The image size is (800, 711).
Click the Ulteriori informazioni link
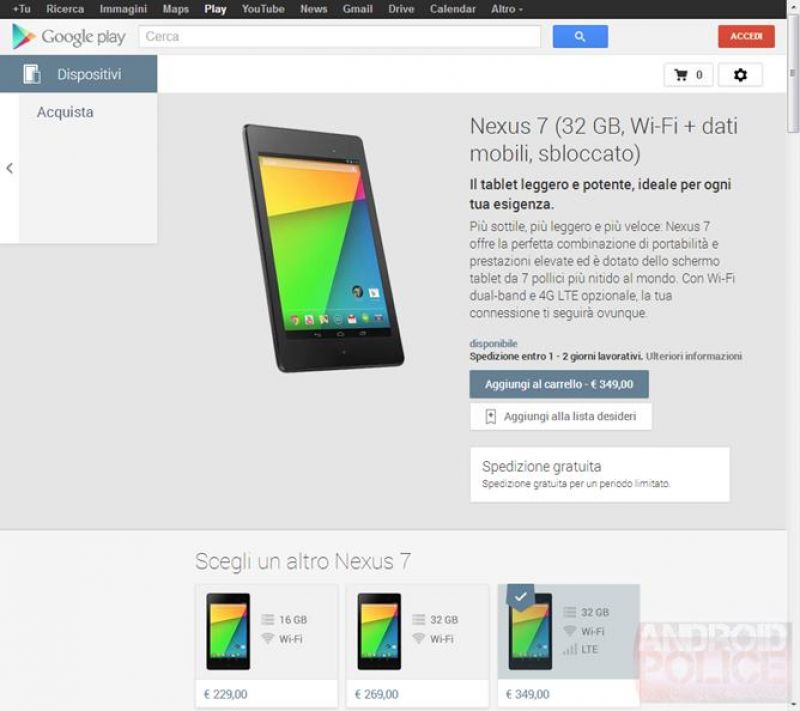click(x=693, y=356)
